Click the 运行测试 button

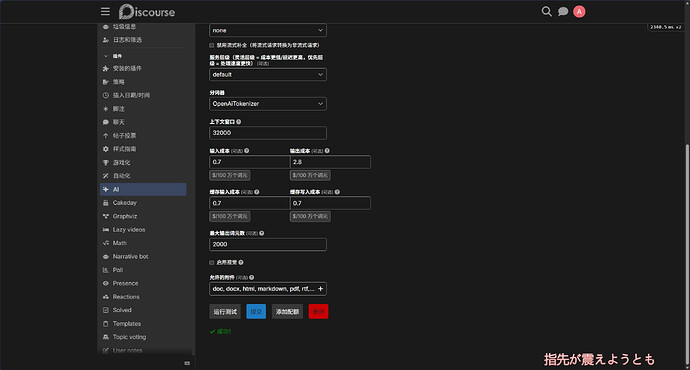[x=225, y=311]
